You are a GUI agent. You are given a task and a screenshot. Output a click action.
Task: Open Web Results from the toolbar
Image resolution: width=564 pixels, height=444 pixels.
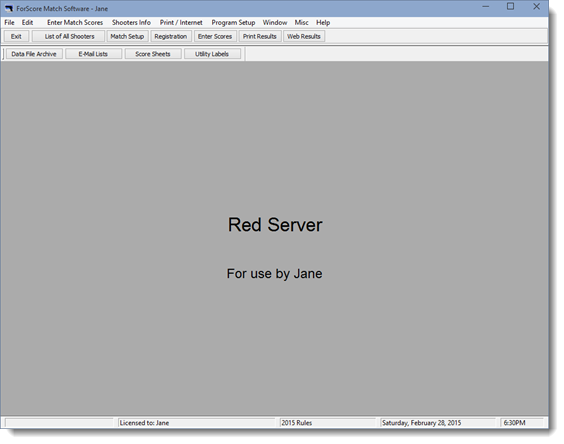coord(304,36)
